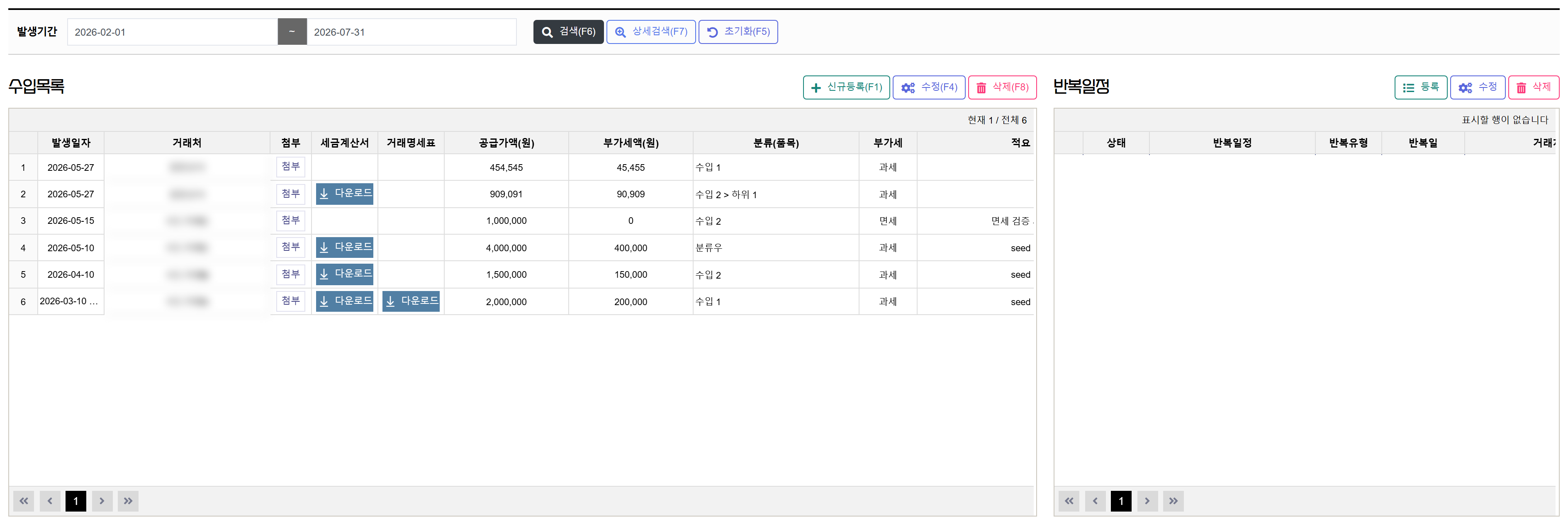
Task: Download tax invoice for row 5
Action: coord(345,274)
